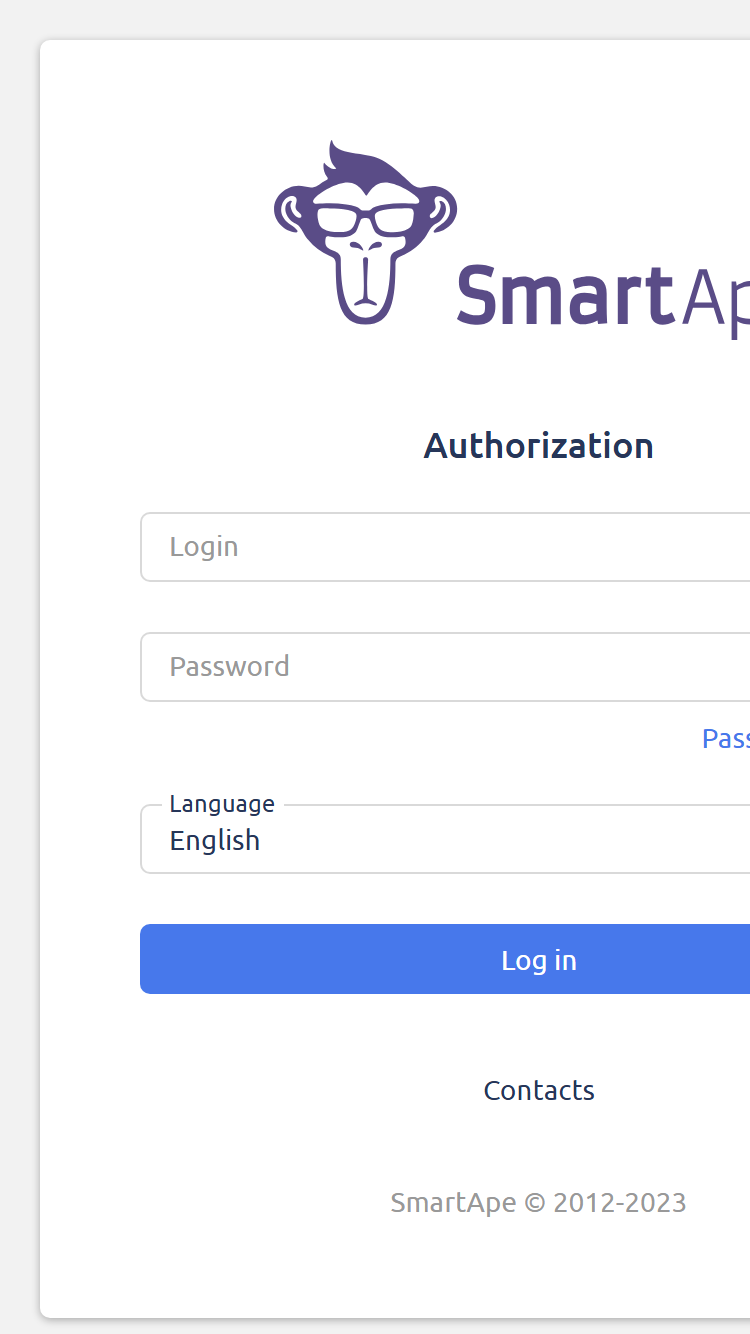Click the "Log in" label on blue button
750x1334 pixels.
[x=539, y=961]
